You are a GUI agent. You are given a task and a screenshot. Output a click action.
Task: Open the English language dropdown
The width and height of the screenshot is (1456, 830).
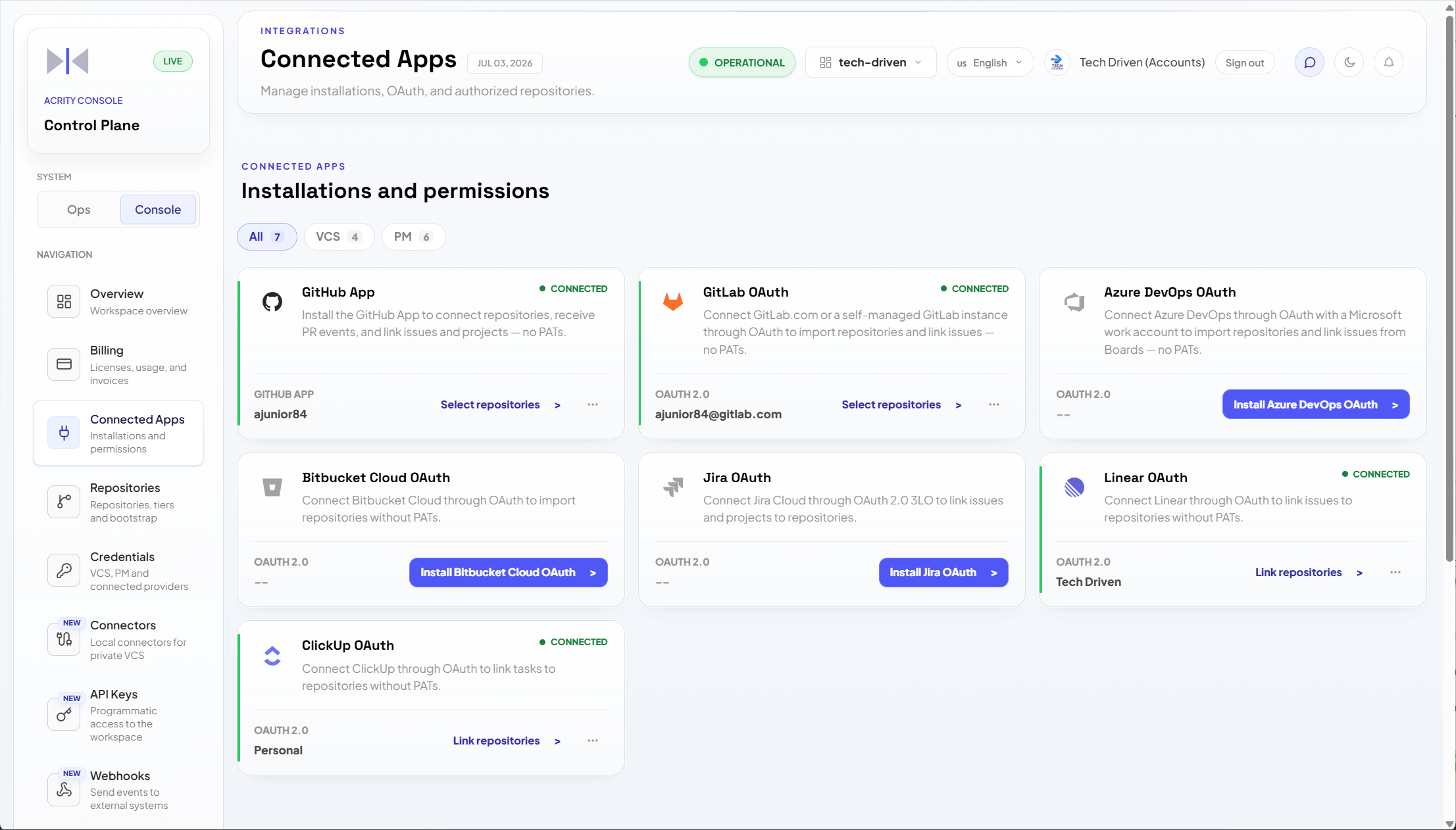(990, 62)
